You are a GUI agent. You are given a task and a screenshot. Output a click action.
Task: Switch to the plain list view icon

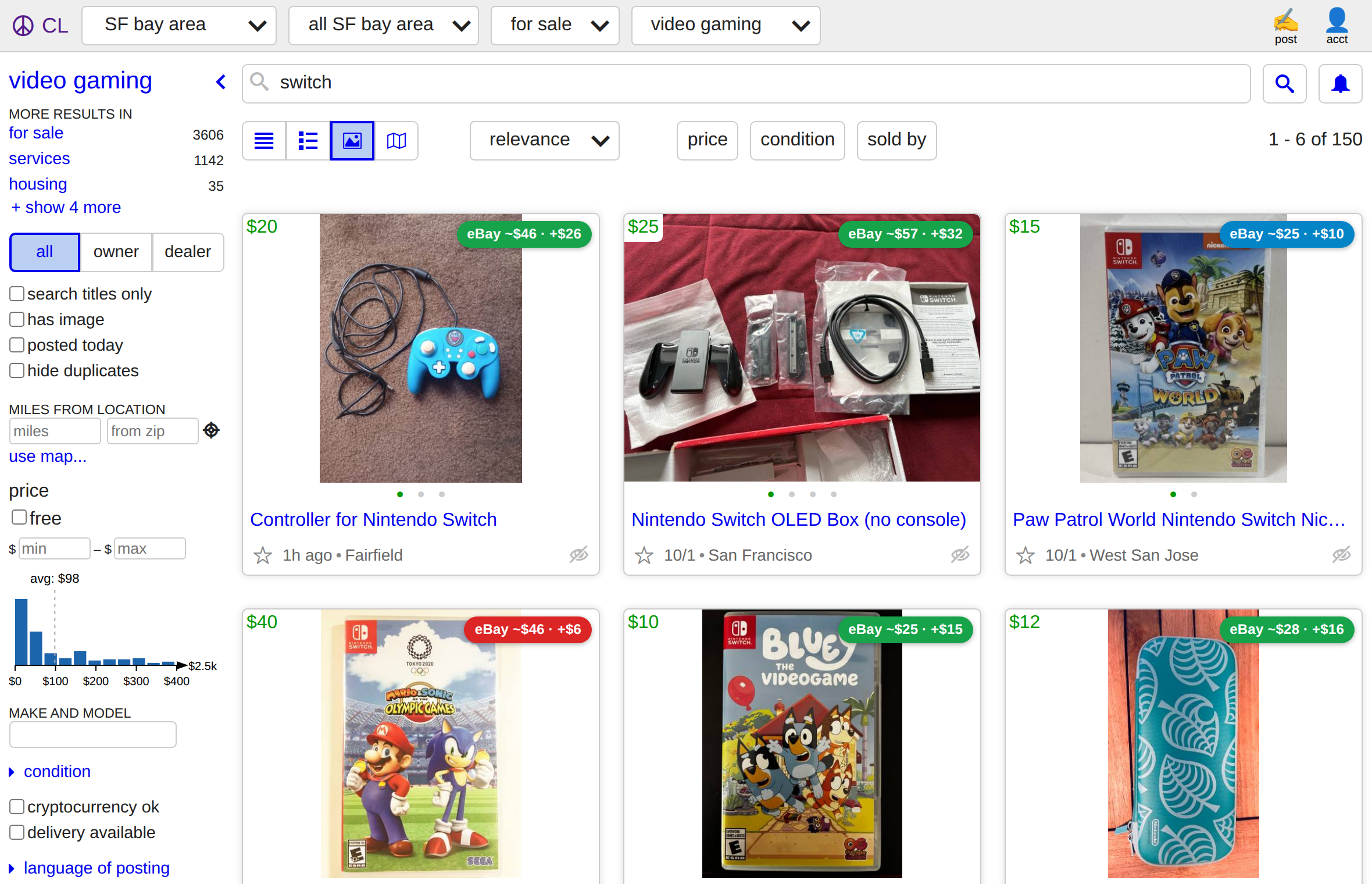click(264, 140)
